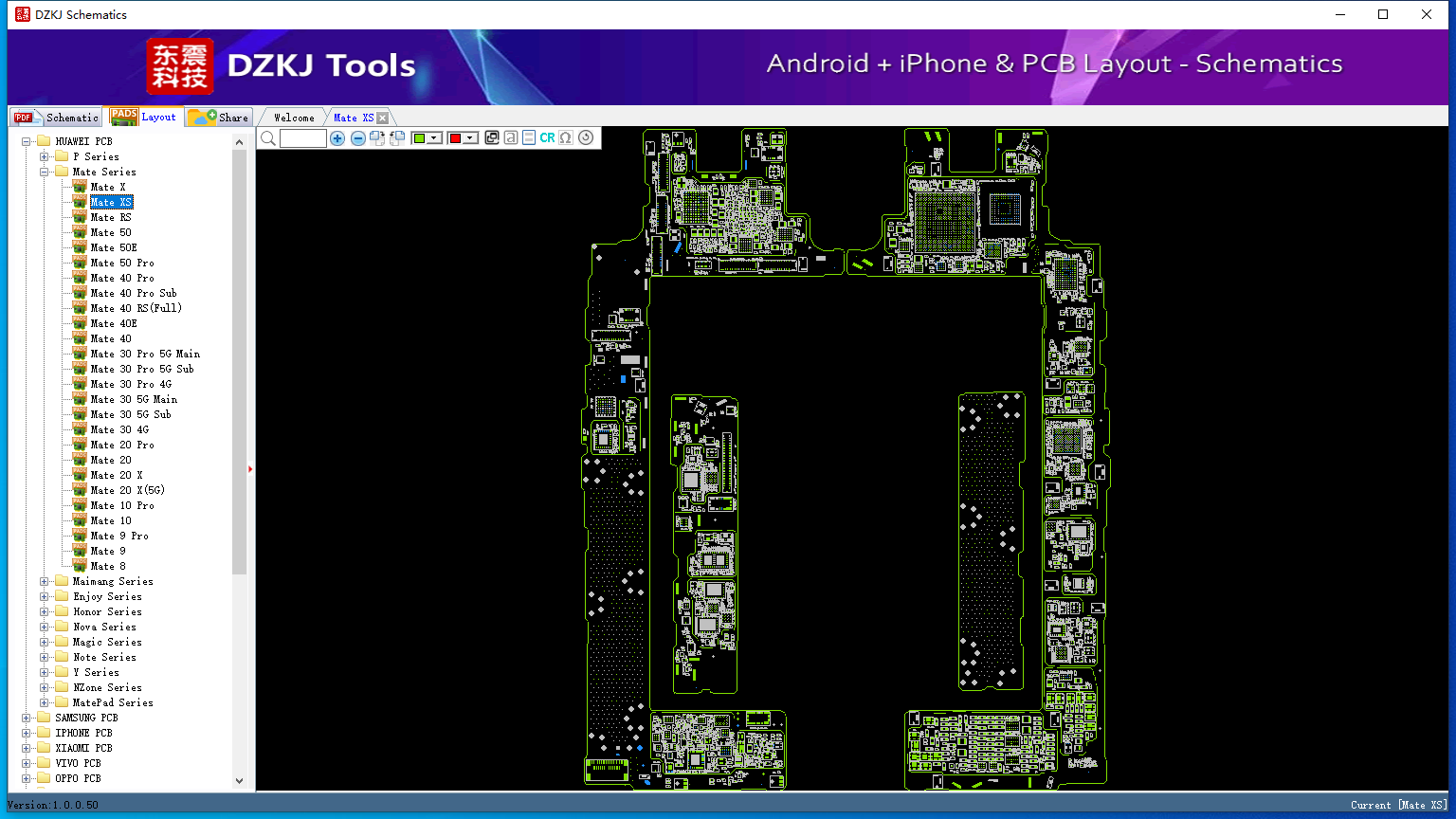The width and height of the screenshot is (1456, 819).
Task: Click the OPPO PCB folder icon
Action: pyautogui.click(x=44, y=778)
